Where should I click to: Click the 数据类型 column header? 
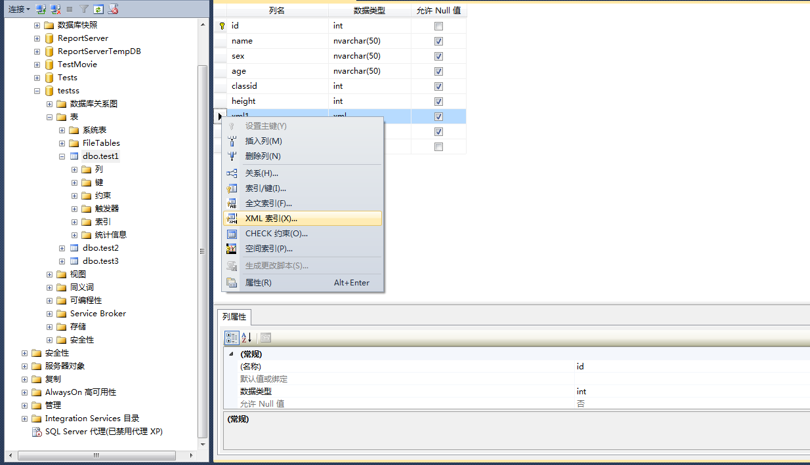tap(369, 10)
